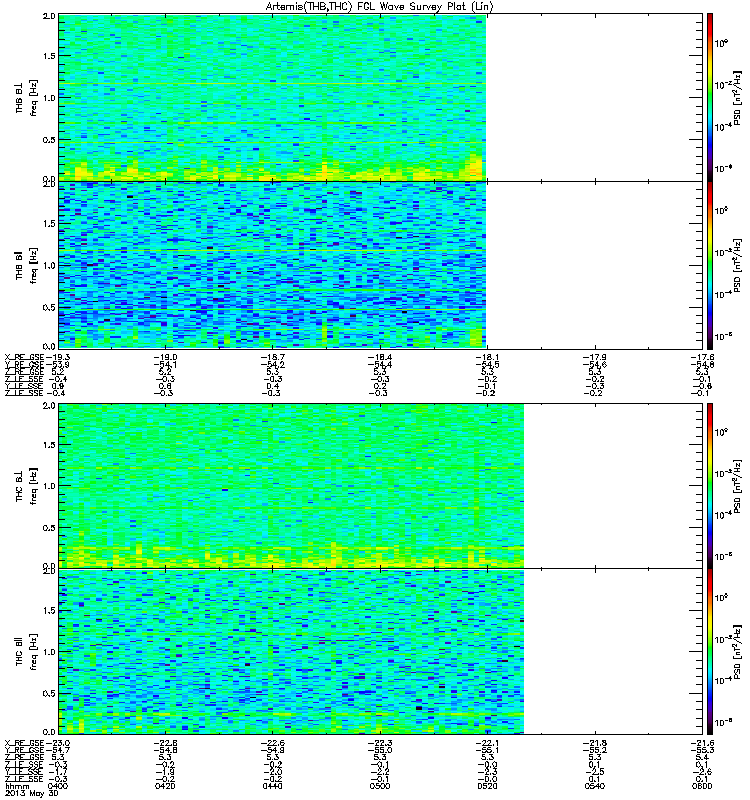Click the PSD label beside the THC B-perpendicular color bar

coord(738,486)
